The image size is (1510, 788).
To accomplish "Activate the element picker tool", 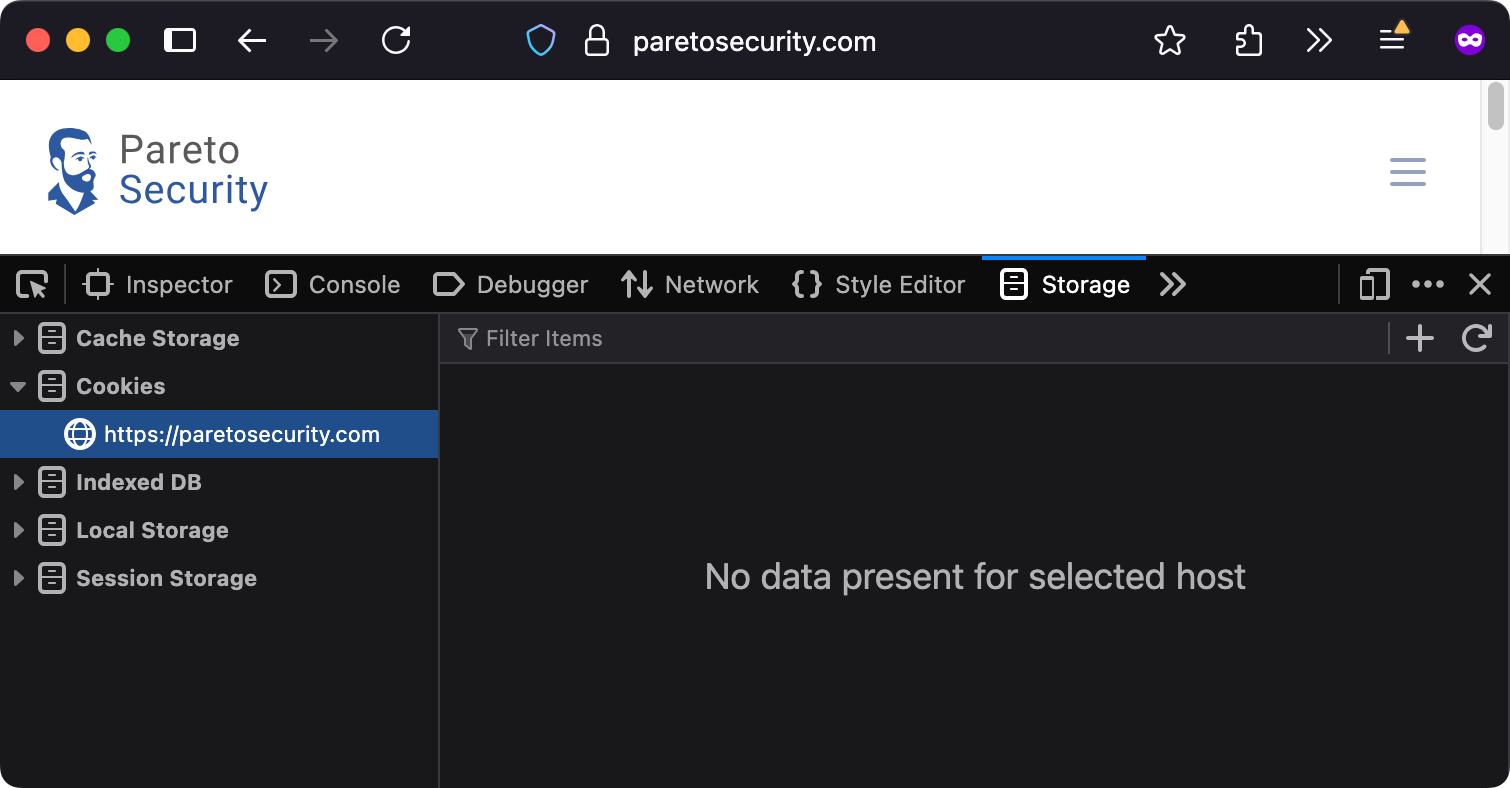I will point(33,285).
